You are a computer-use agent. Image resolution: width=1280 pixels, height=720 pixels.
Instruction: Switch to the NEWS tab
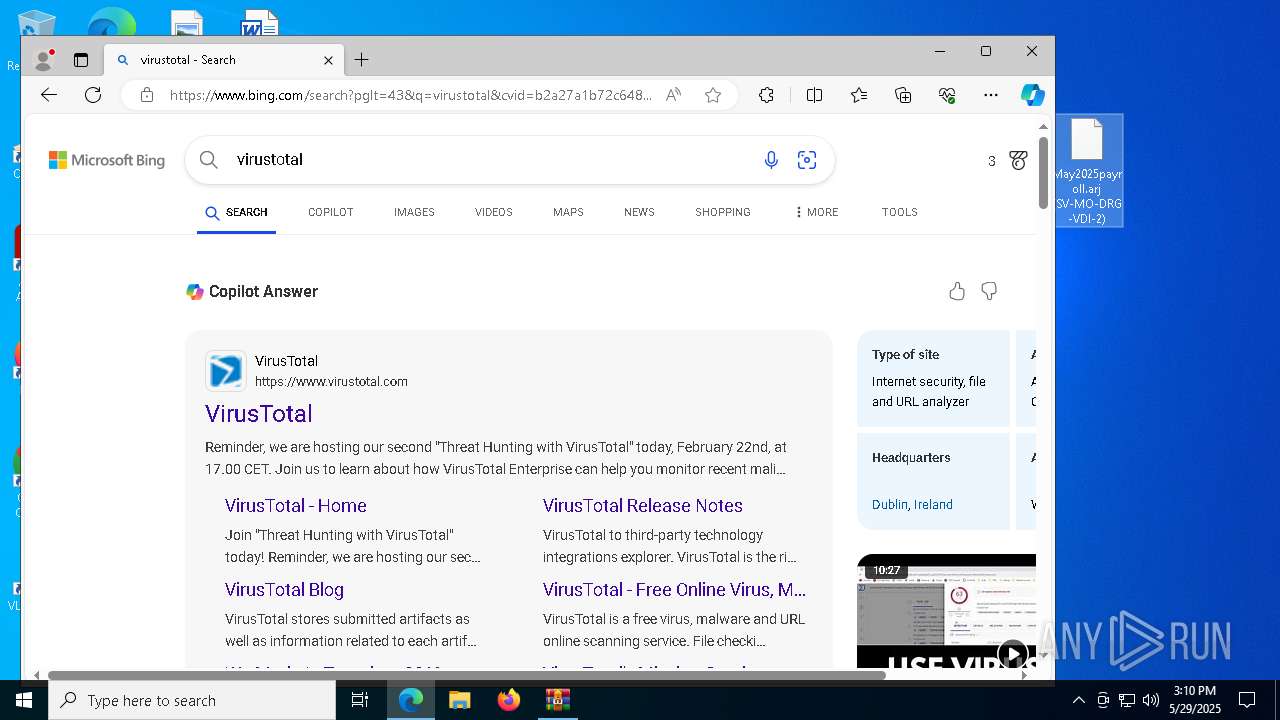click(639, 212)
